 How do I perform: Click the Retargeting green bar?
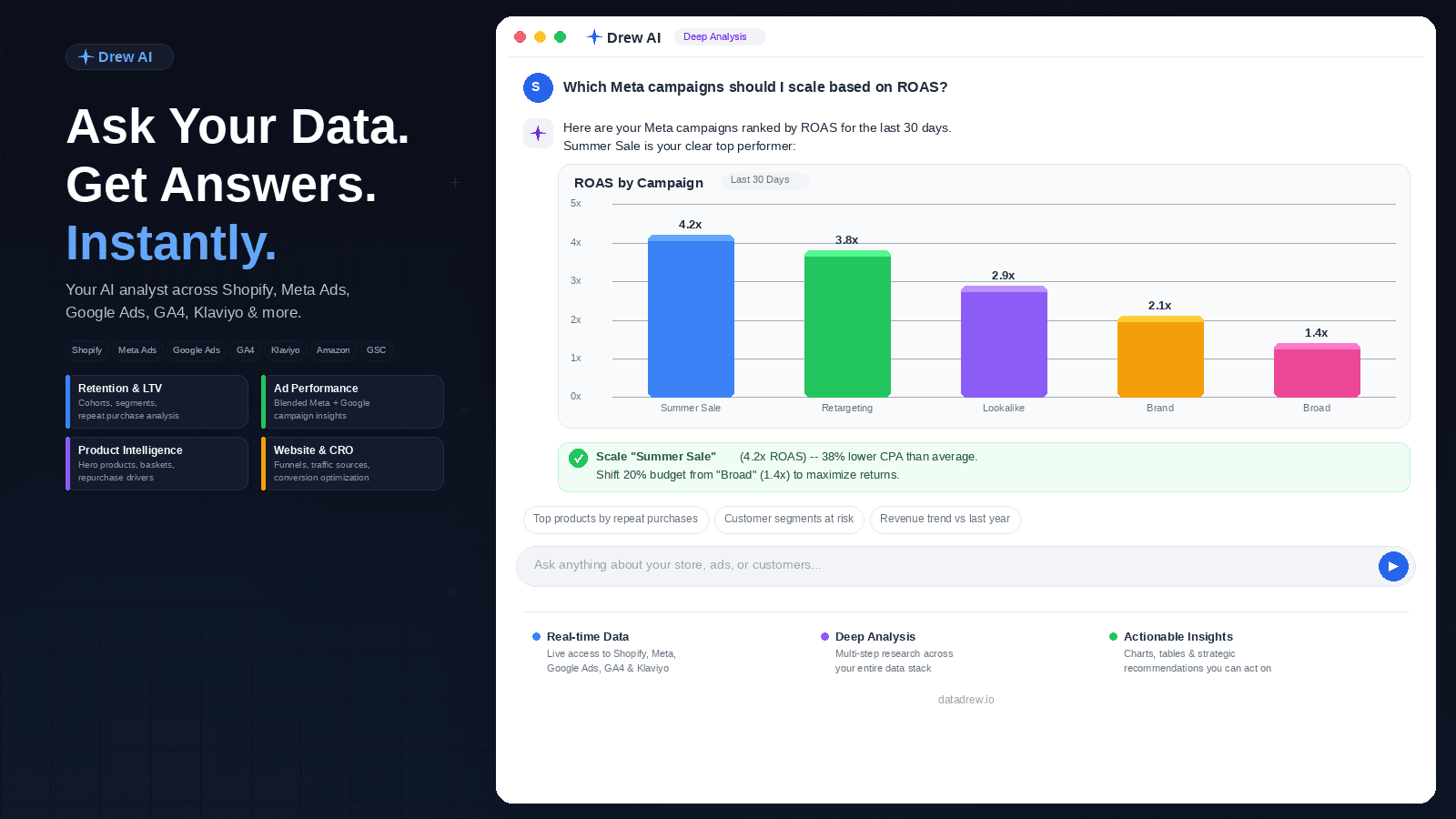click(847, 323)
